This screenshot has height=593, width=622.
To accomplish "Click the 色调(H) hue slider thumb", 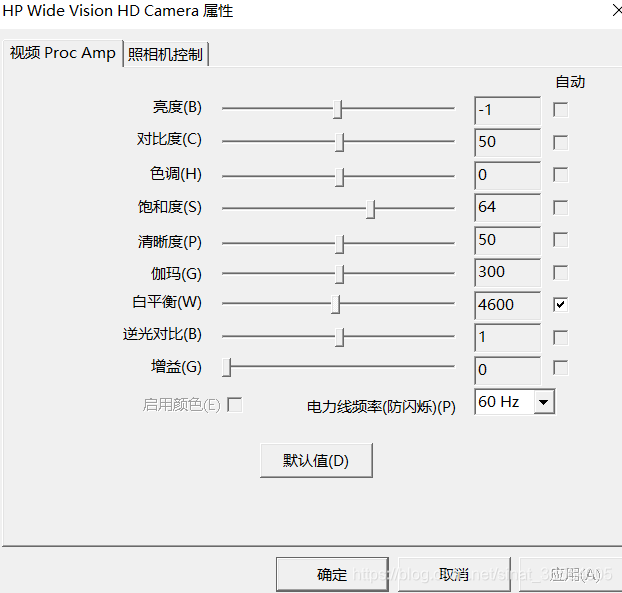I will tap(339, 177).
